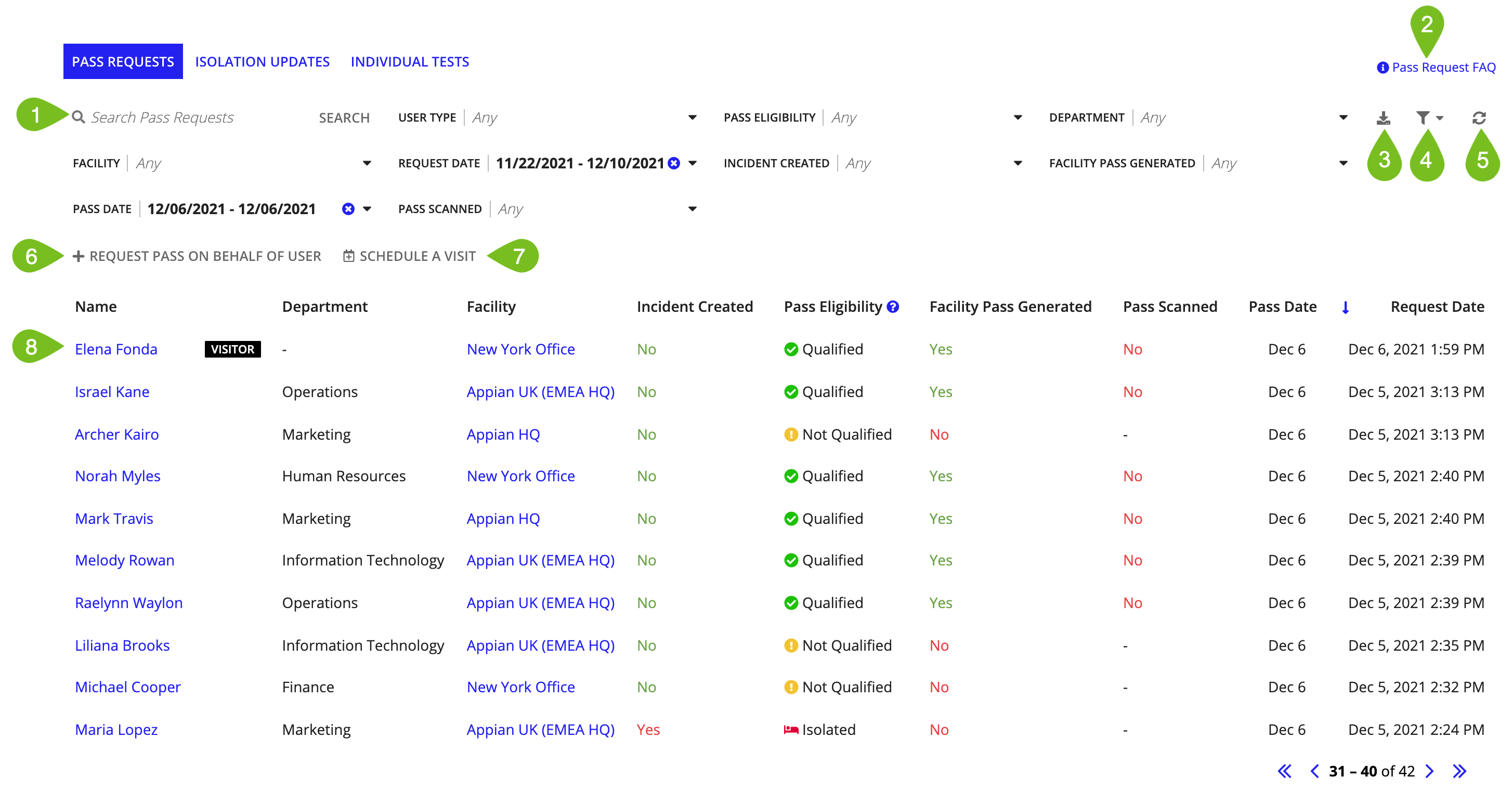Viewport: 1512px width, 790px height.
Task: Click the calendar icon next to Schedule a Visit
Action: (x=347, y=255)
